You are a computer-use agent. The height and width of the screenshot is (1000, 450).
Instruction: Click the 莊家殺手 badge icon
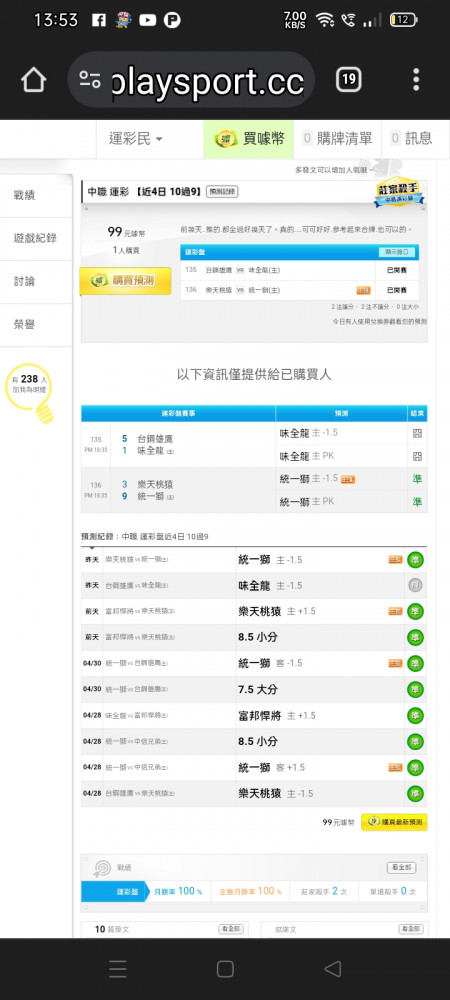399,192
